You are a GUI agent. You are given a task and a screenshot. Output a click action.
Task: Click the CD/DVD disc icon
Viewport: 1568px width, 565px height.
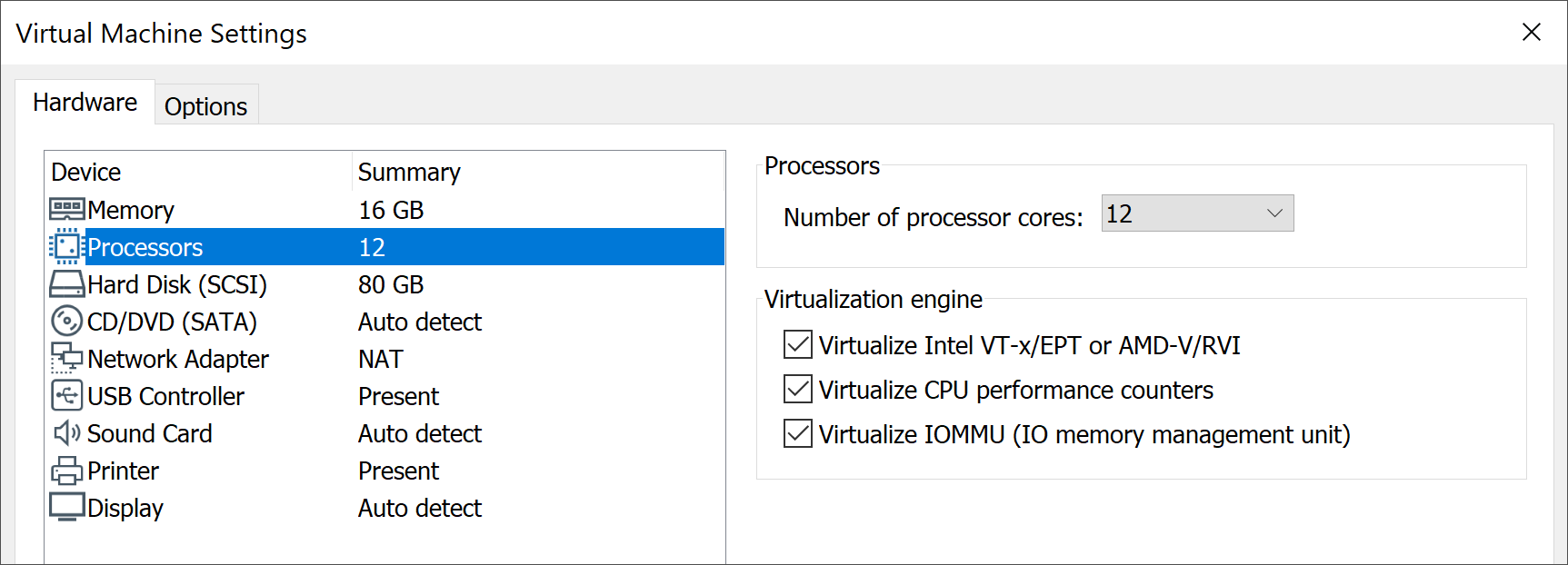[x=67, y=322]
